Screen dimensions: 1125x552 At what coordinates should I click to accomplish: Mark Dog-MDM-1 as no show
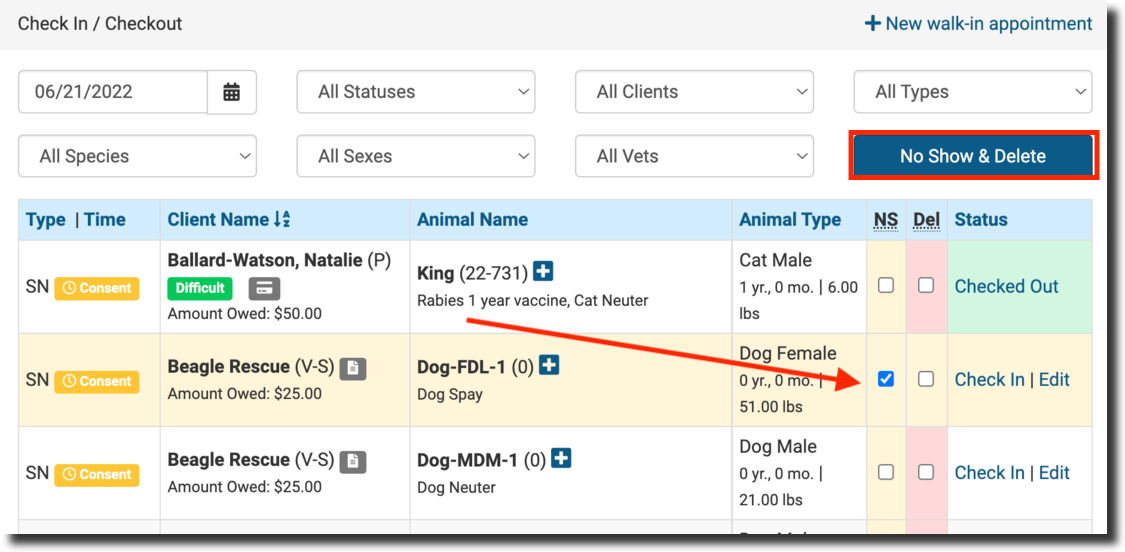coord(886,472)
